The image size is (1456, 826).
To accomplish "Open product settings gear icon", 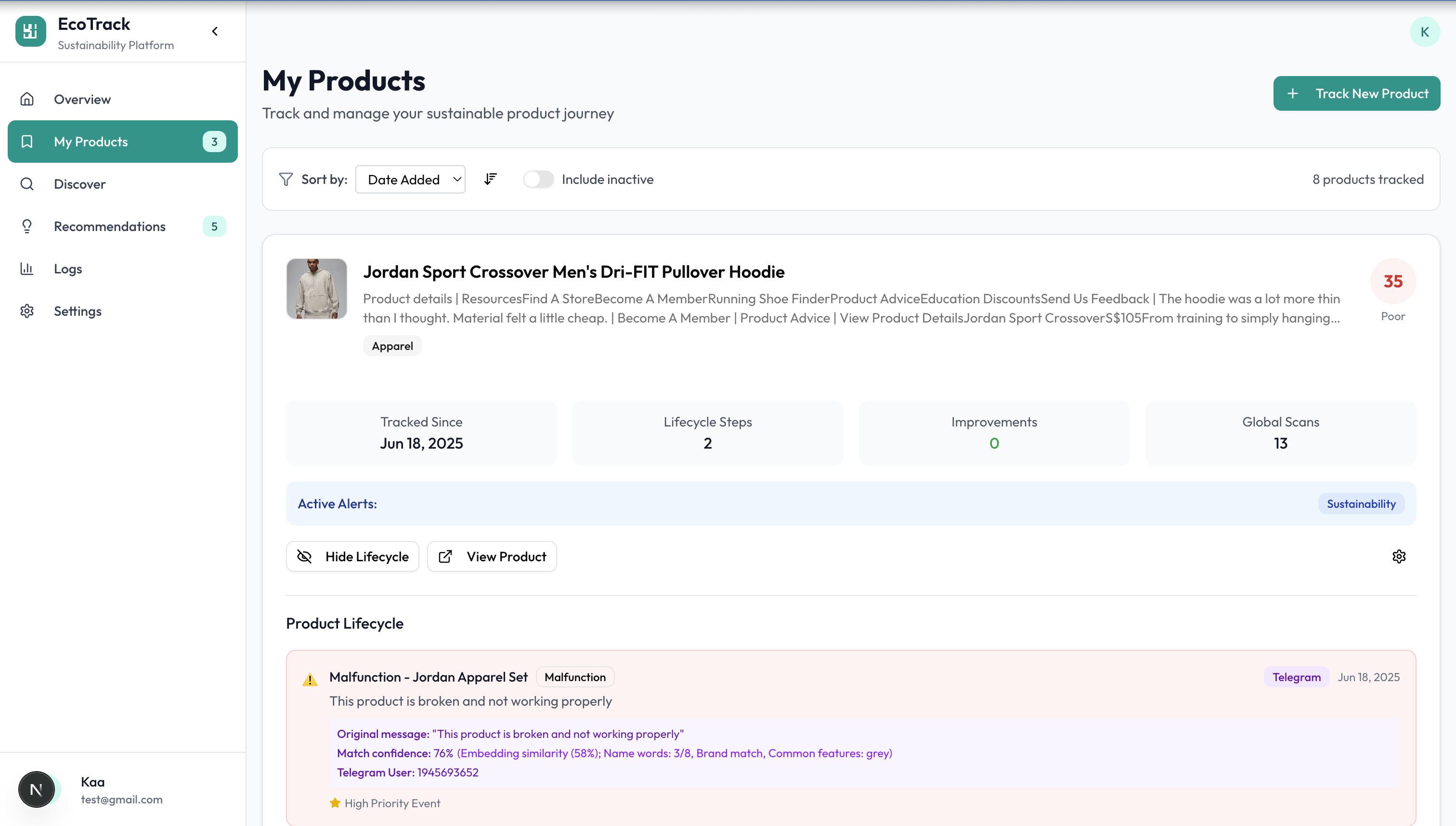I will pos(1399,556).
